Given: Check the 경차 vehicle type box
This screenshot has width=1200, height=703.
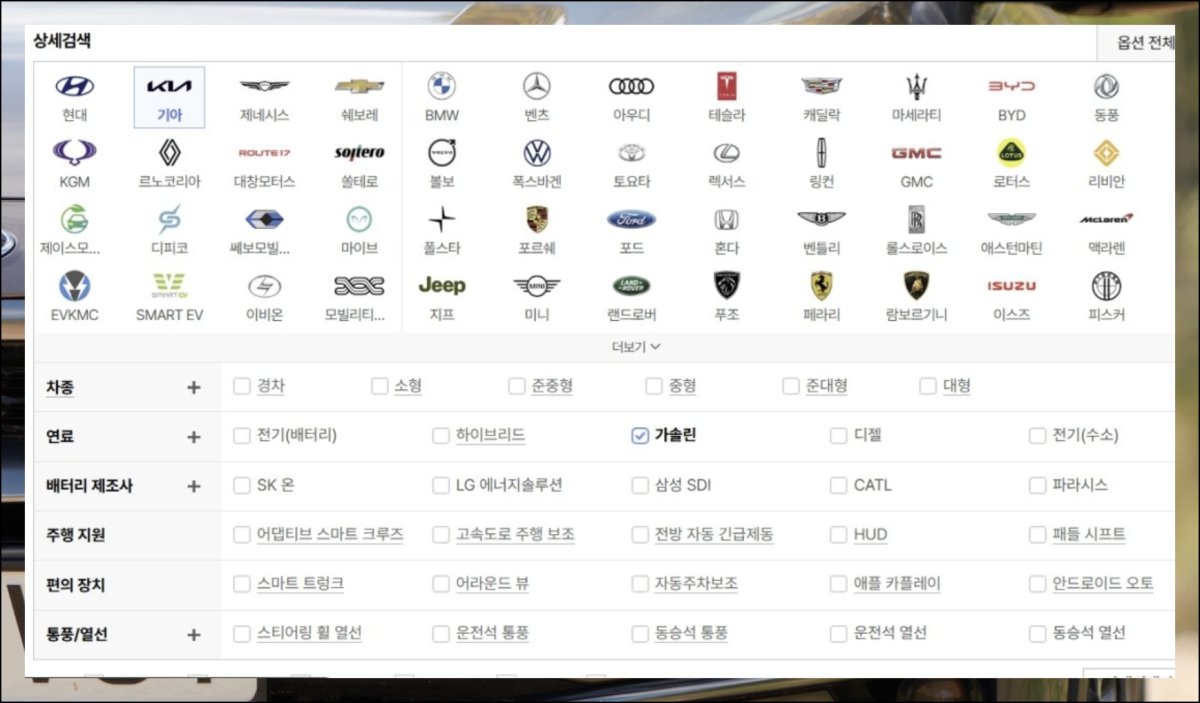Looking at the screenshot, I should click(242, 386).
